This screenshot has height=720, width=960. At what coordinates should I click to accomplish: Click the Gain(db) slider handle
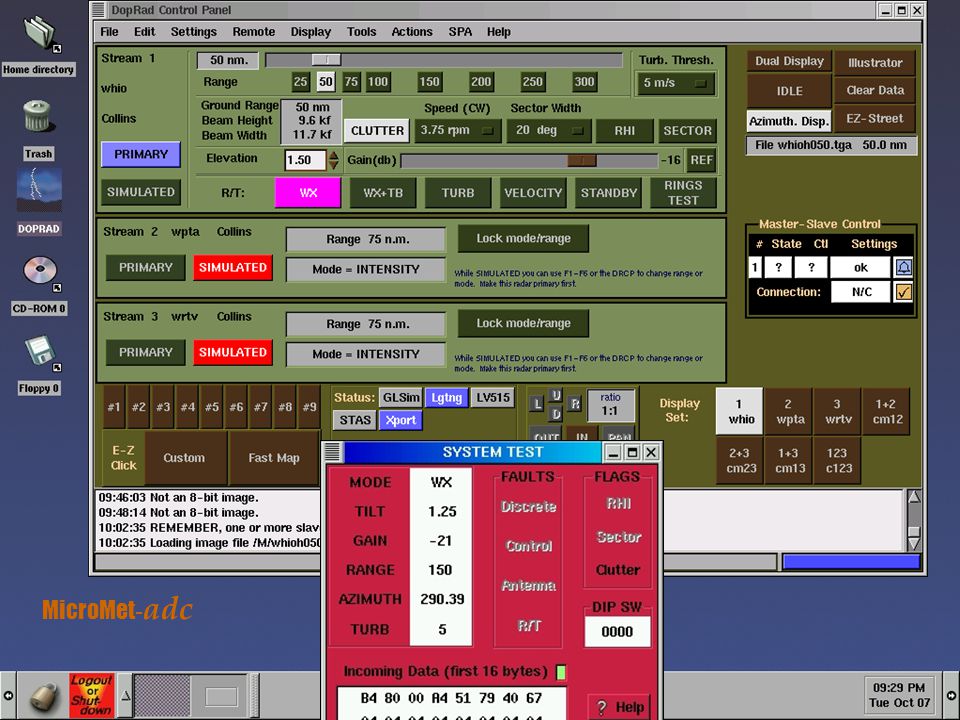point(581,160)
